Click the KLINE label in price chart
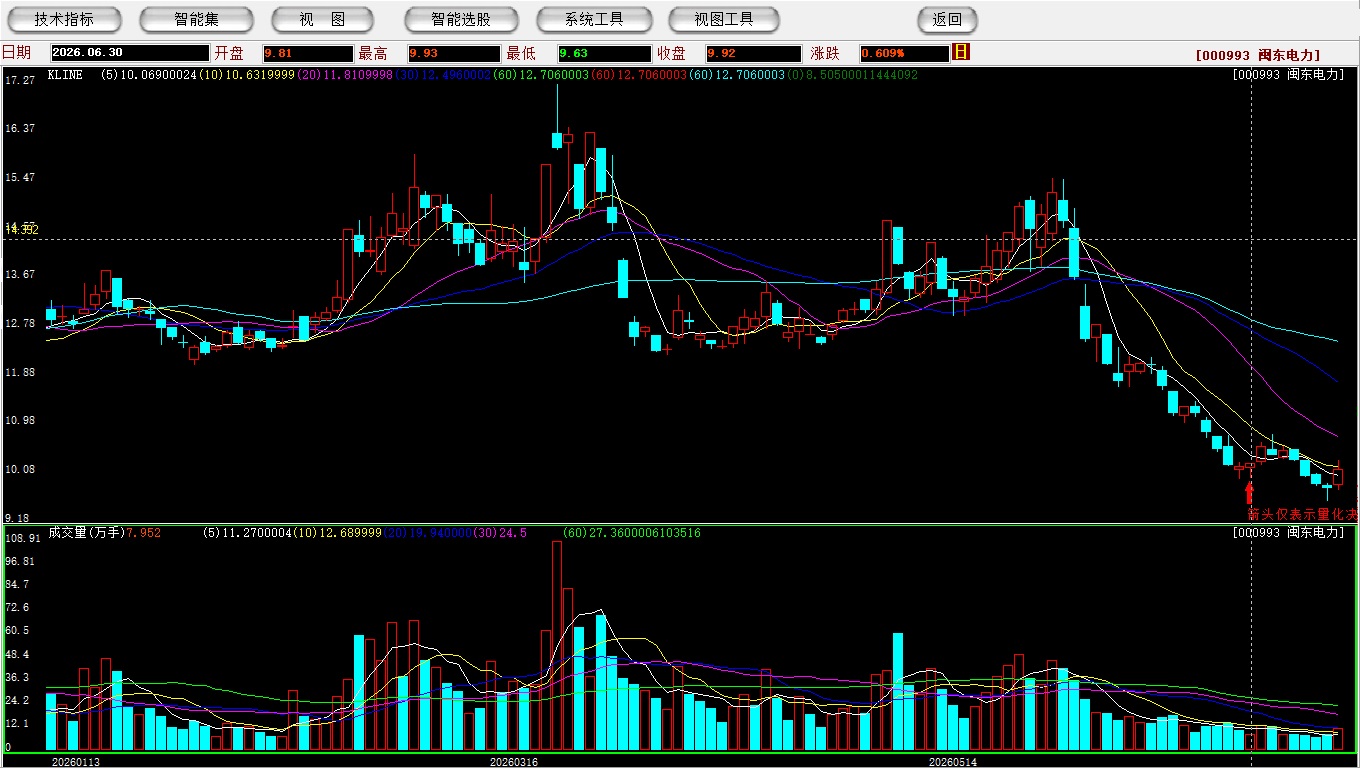This screenshot has height=768, width=1360. coord(65,75)
